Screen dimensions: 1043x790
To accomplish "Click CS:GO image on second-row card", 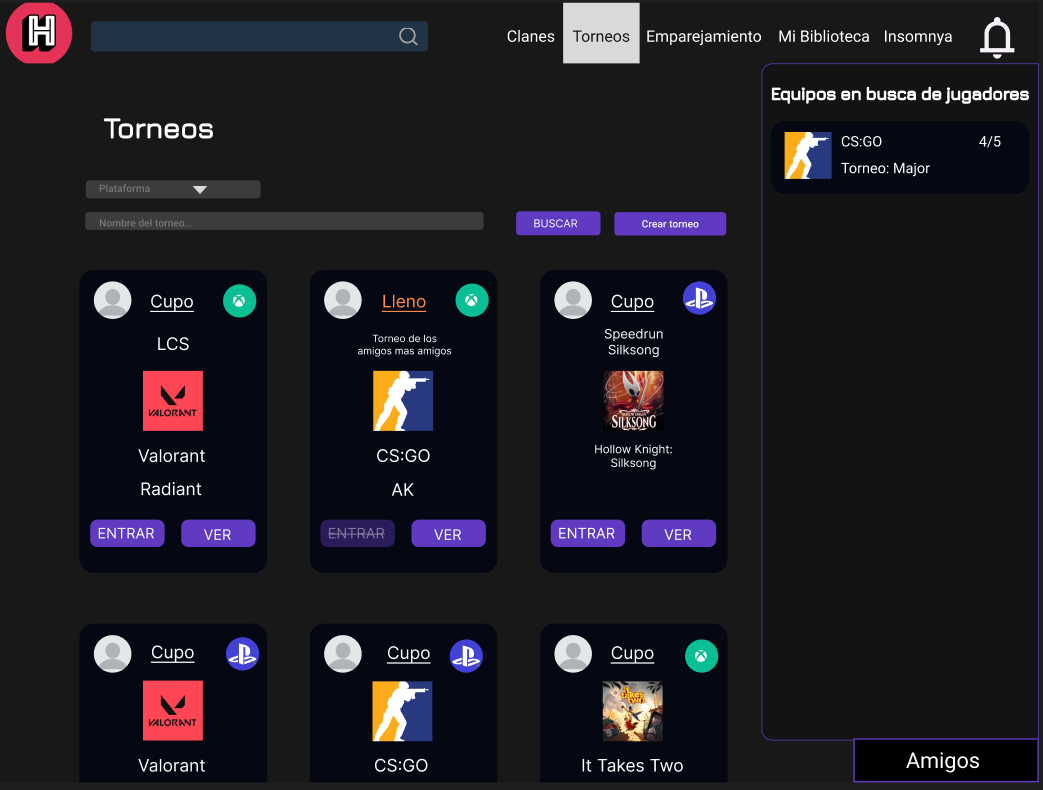I will point(402,711).
